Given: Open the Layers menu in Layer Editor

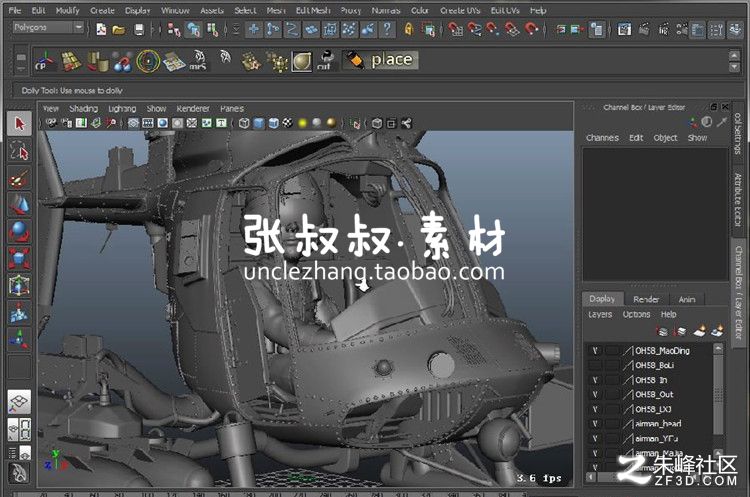Looking at the screenshot, I should tap(600, 314).
